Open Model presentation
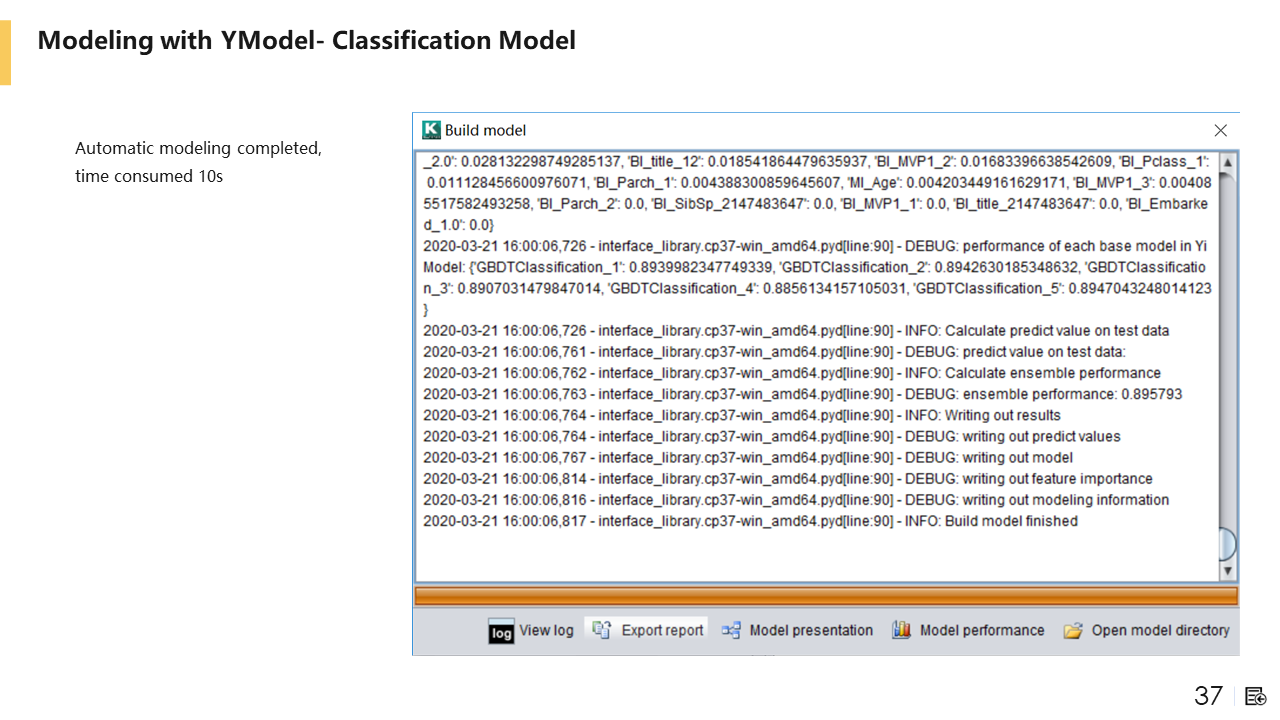The height and width of the screenshot is (720, 1280). pos(797,631)
